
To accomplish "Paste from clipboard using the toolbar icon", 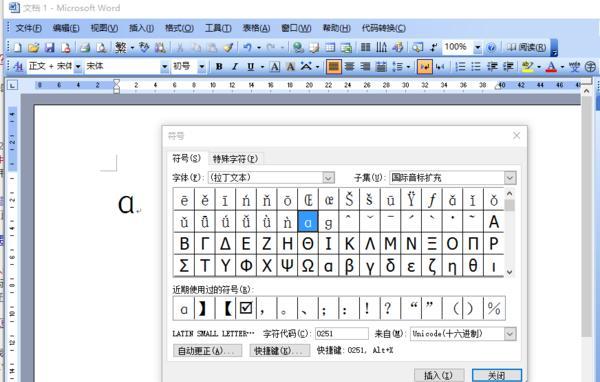I will click(212, 47).
